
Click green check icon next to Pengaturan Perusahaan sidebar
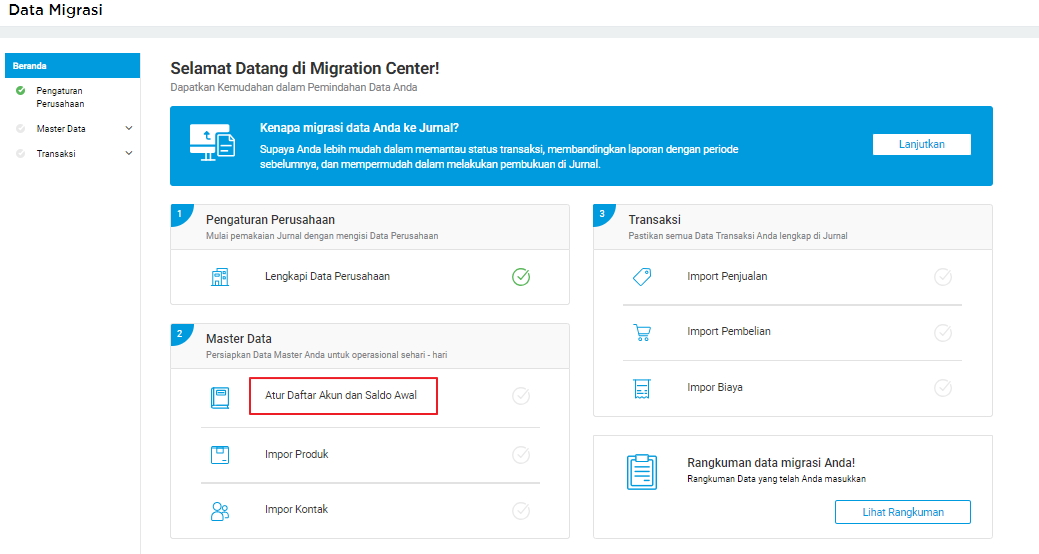pos(21,91)
